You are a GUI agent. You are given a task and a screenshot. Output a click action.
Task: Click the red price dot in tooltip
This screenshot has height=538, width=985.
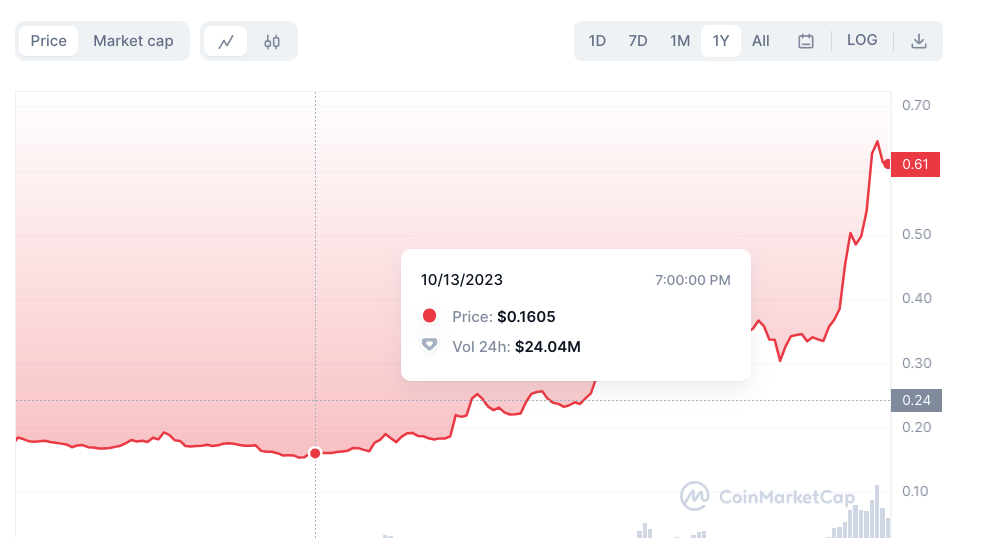tap(429, 316)
